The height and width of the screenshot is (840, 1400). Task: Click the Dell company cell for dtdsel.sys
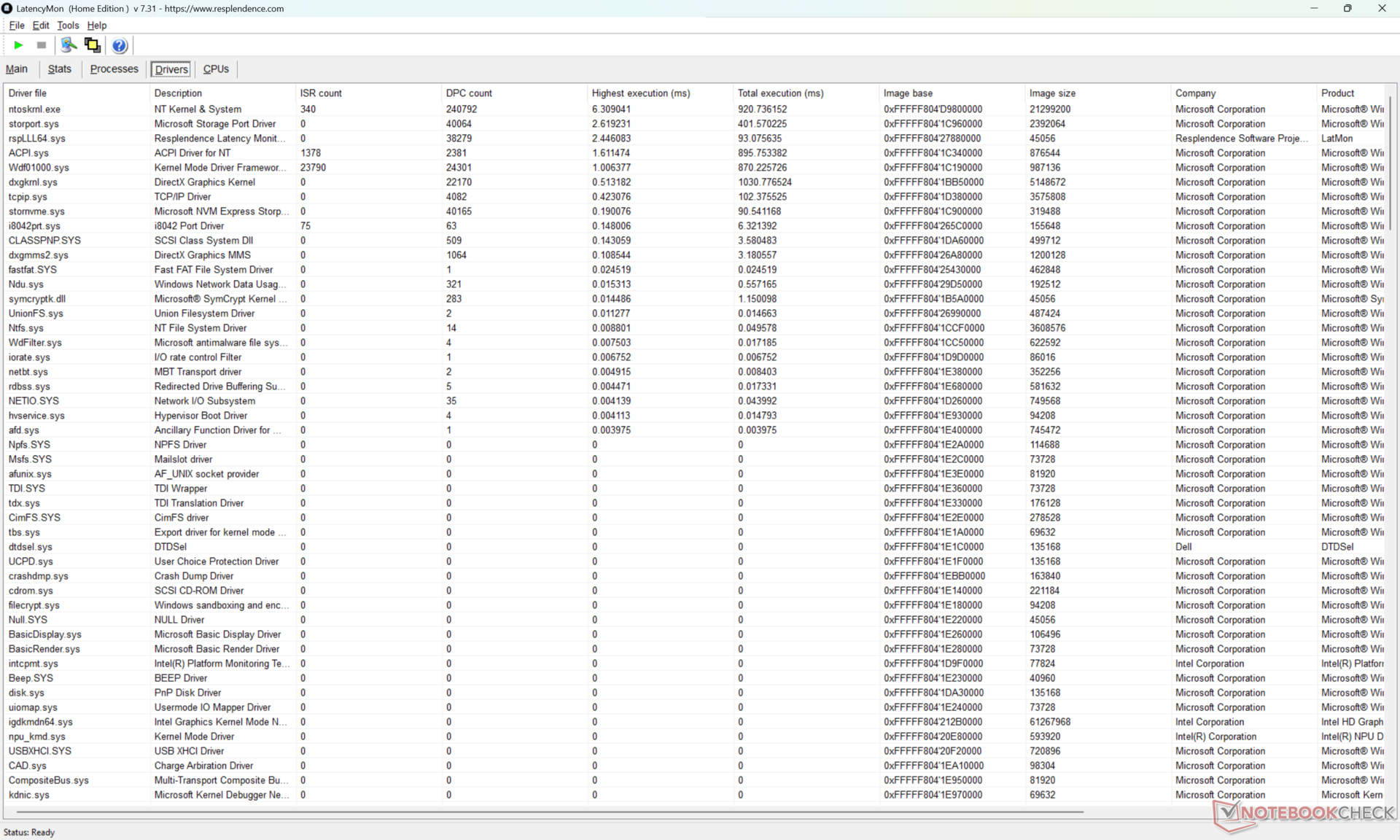tap(1183, 547)
